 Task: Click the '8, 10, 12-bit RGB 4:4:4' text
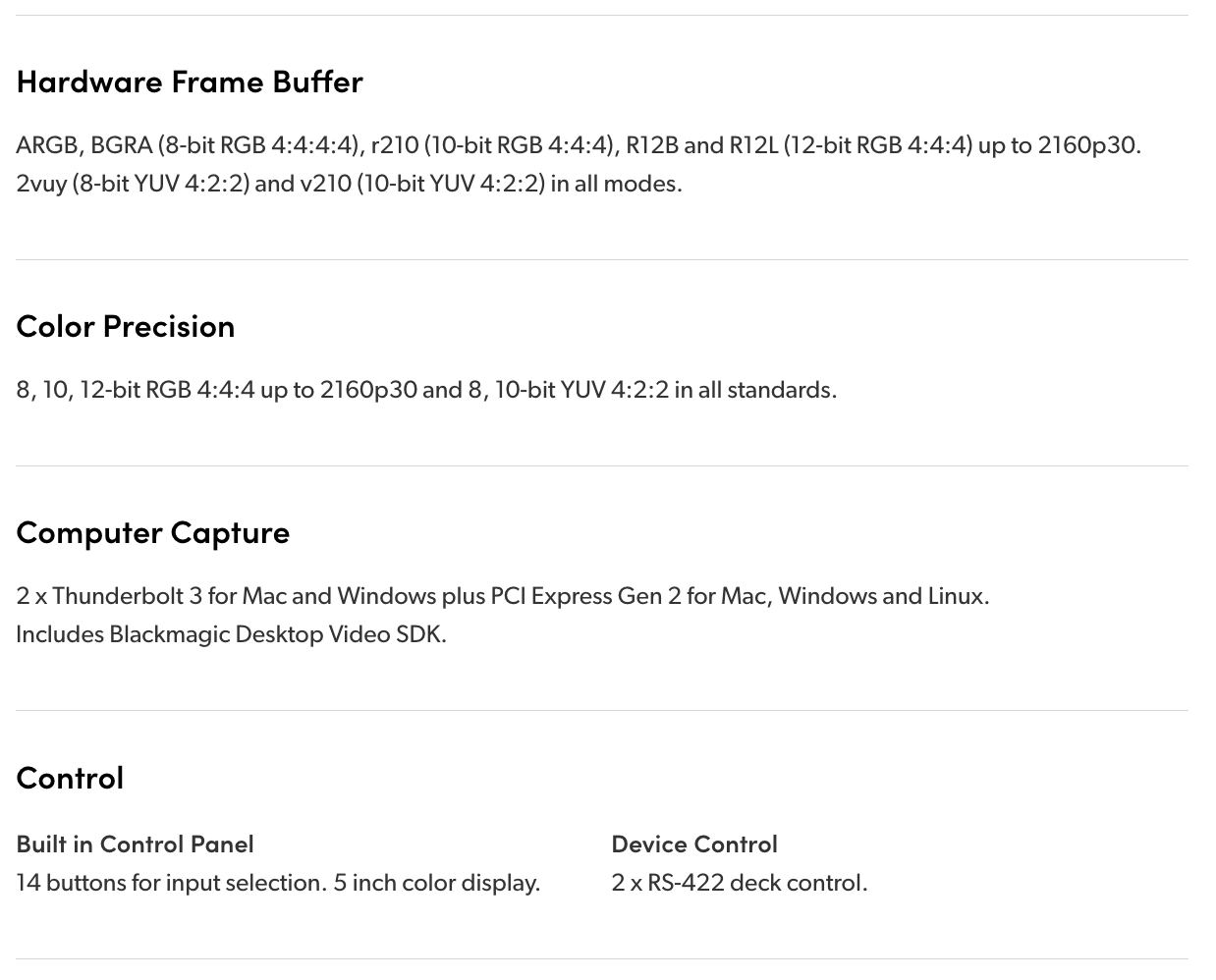(135, 390)
